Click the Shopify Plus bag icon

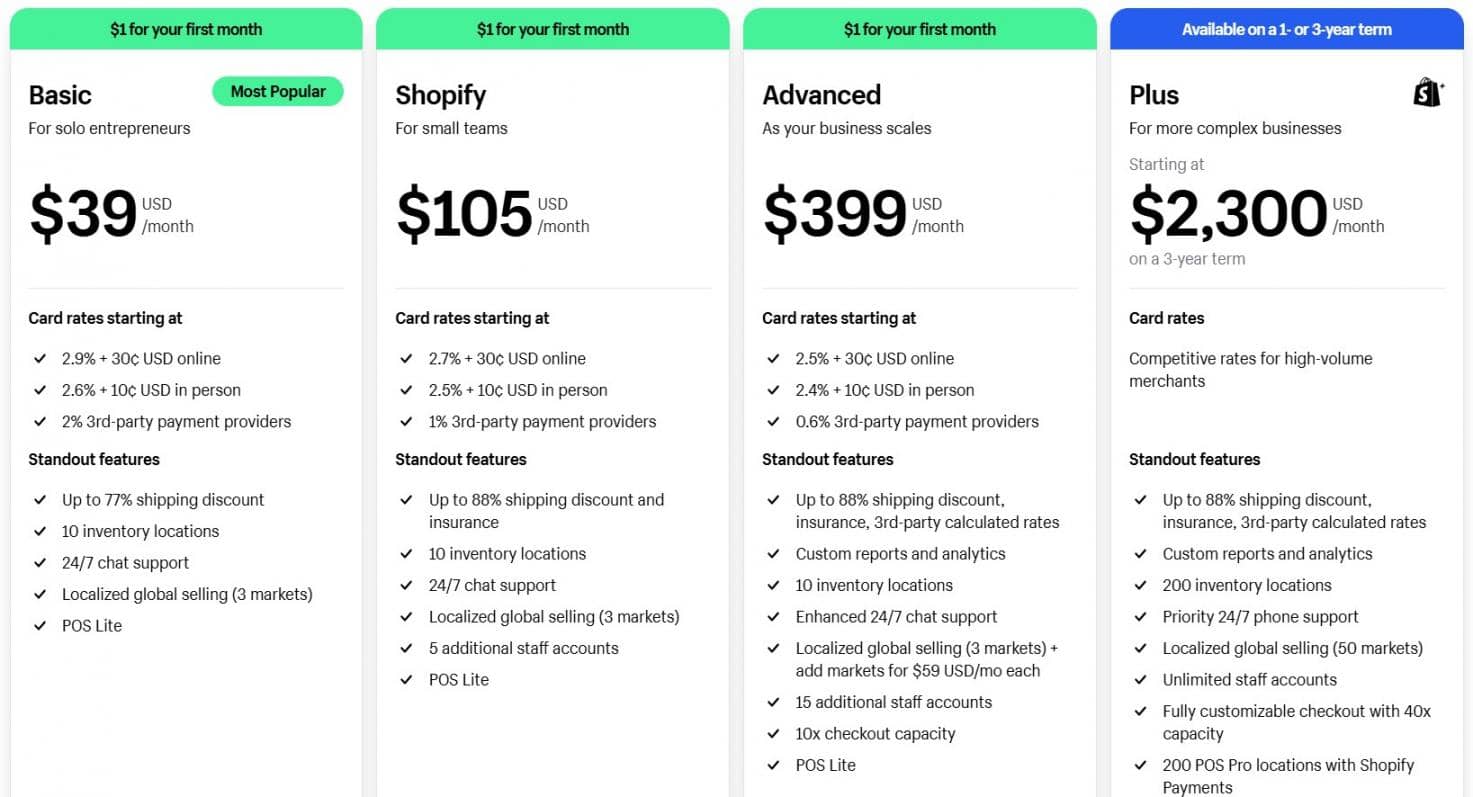(1428, 93)
